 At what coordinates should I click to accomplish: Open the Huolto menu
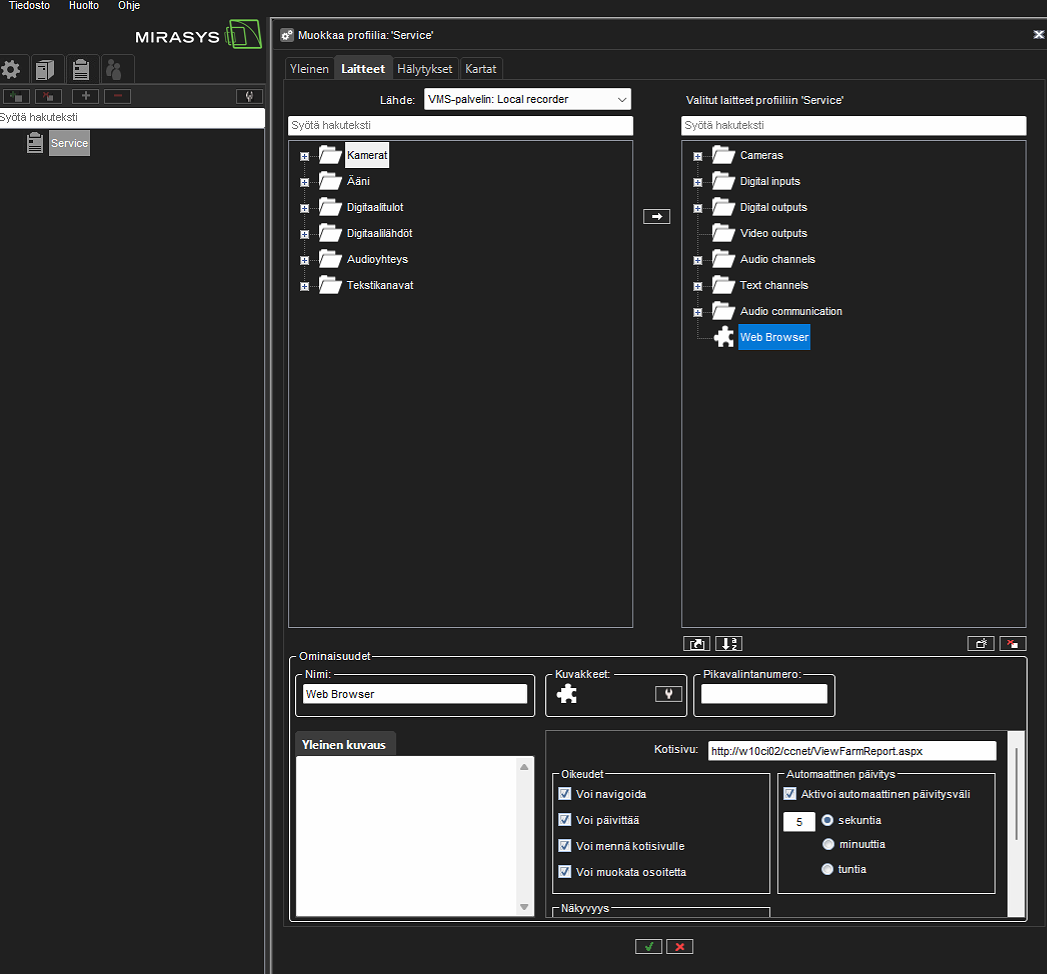click(x=83, y=6)
